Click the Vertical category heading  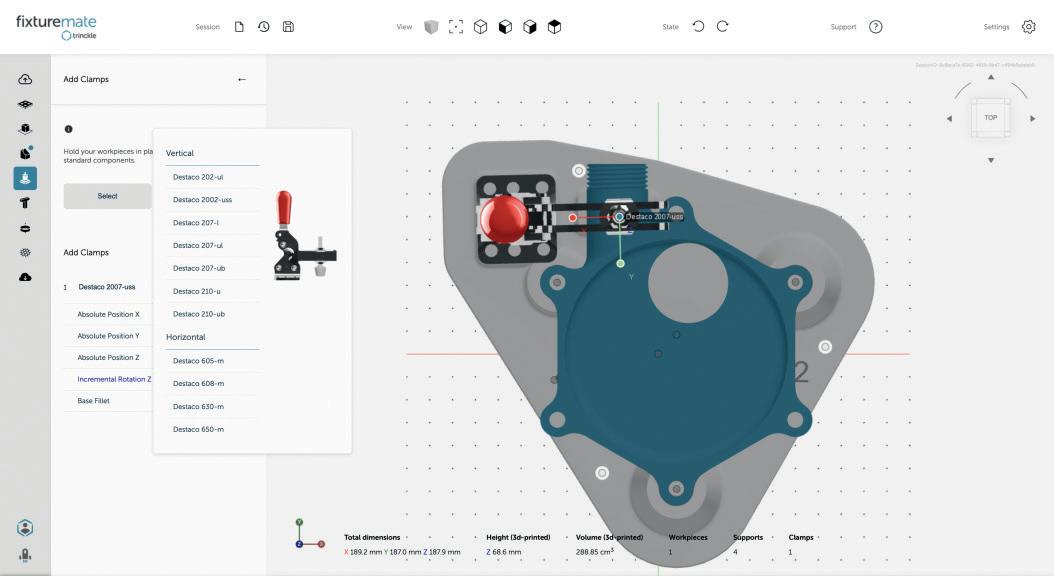179,153
